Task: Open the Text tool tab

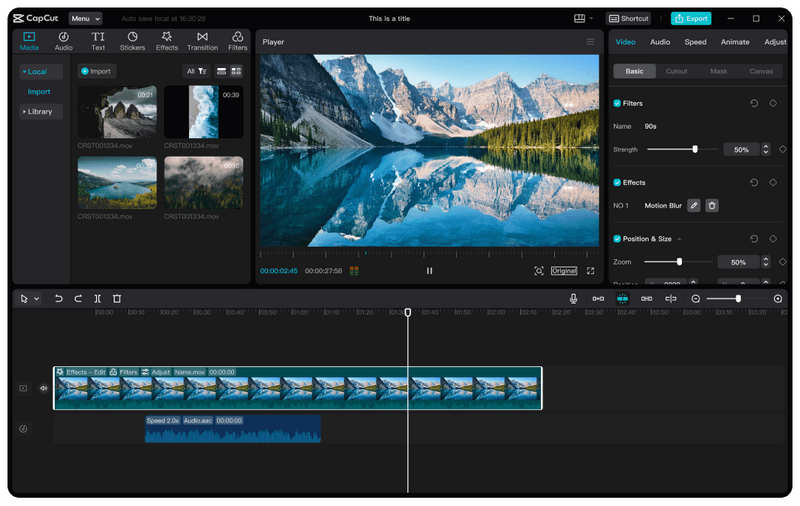Action: [x=98, y=41]
